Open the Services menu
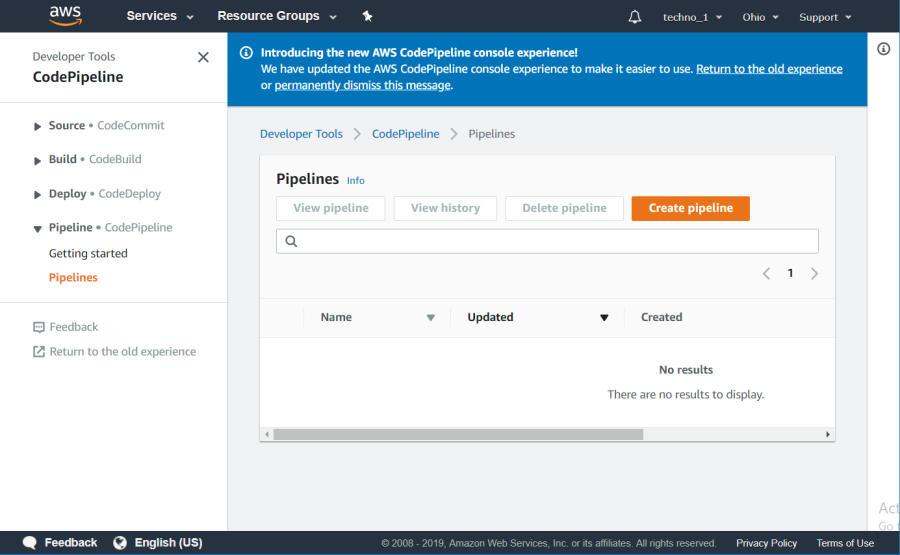This screenshot has width=900, height=555. (x=160, y=16)
